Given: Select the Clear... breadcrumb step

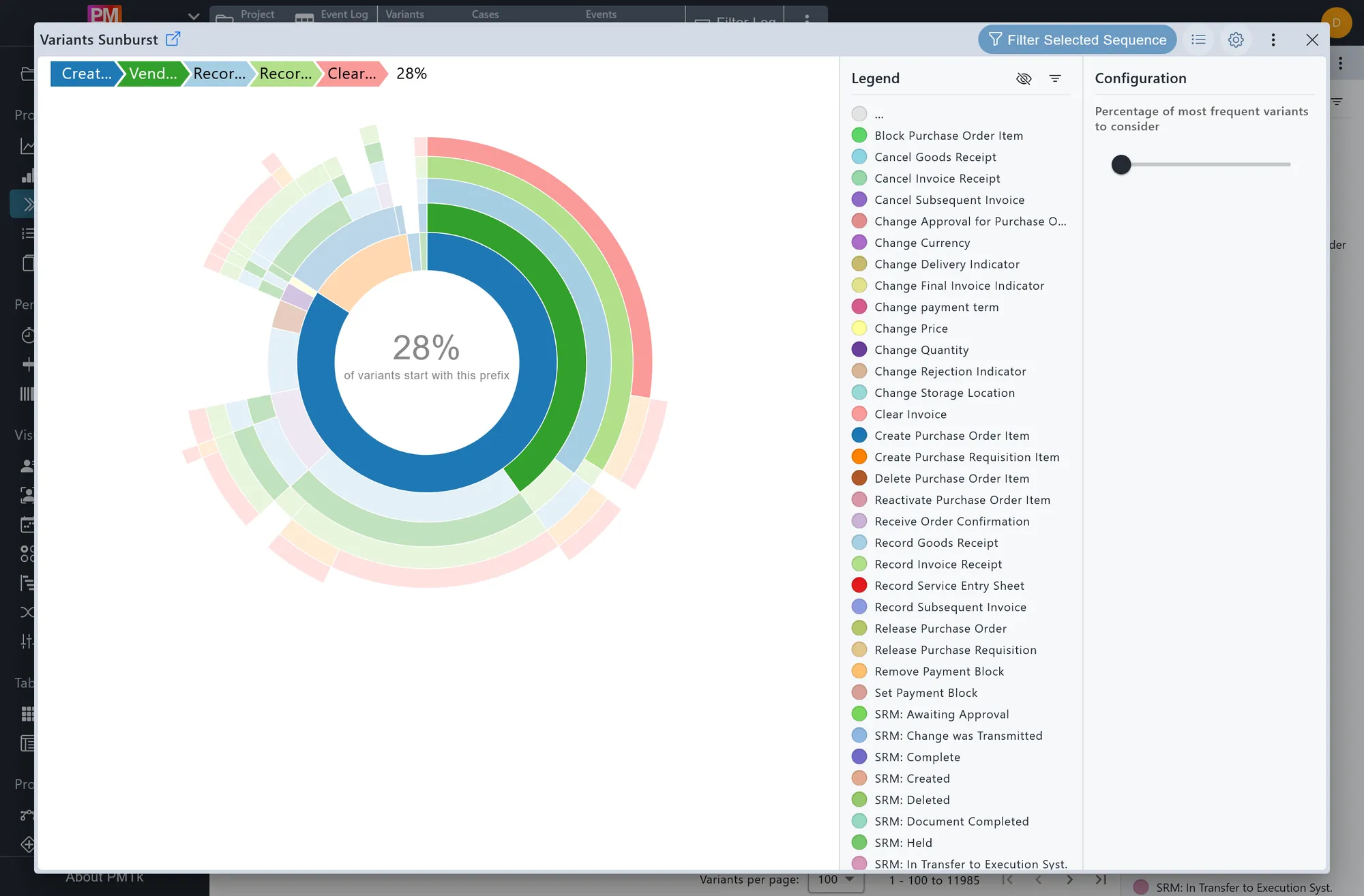Looking at the screenshot, I should coord(351,74).
